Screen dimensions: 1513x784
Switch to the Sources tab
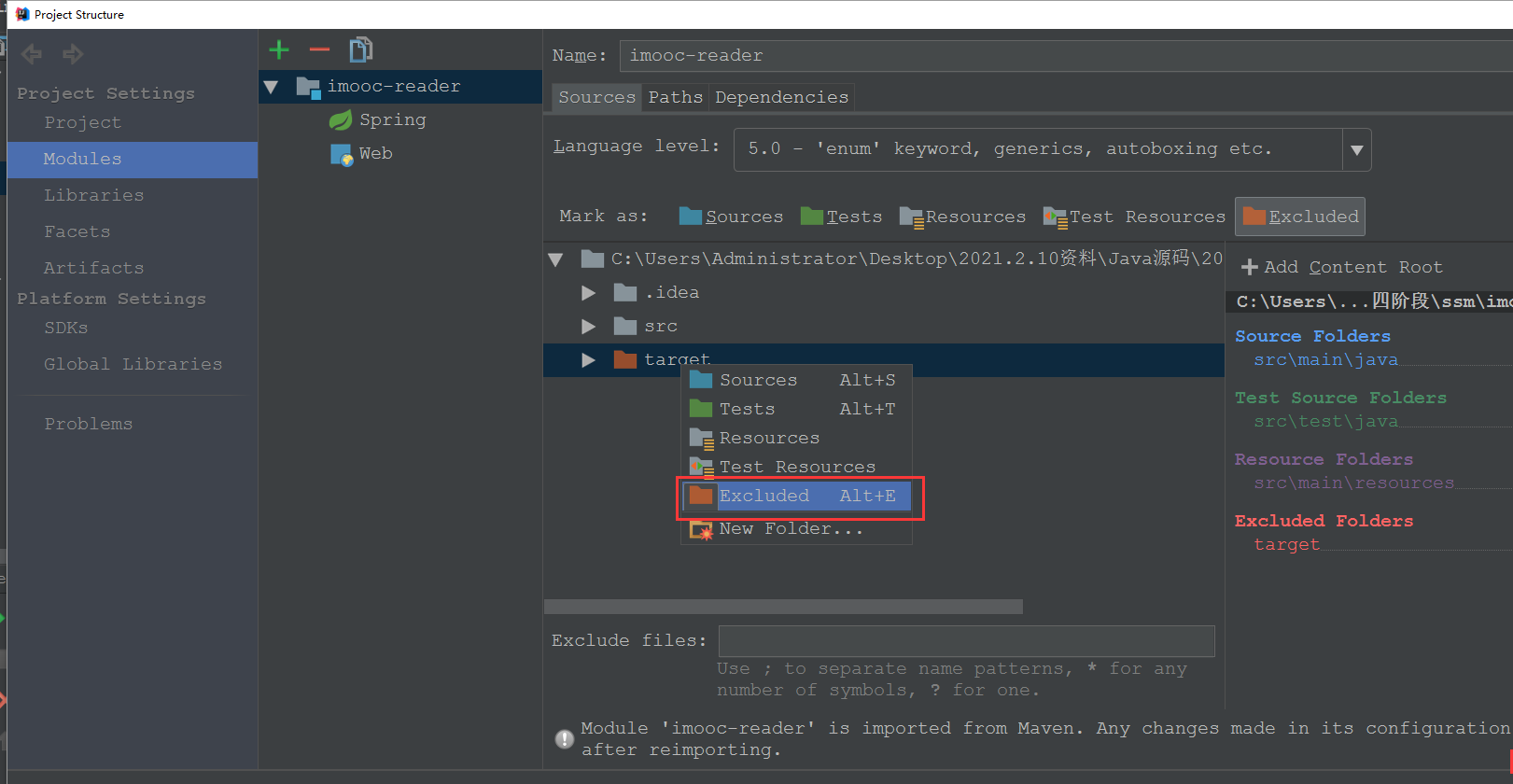point(596,97)
